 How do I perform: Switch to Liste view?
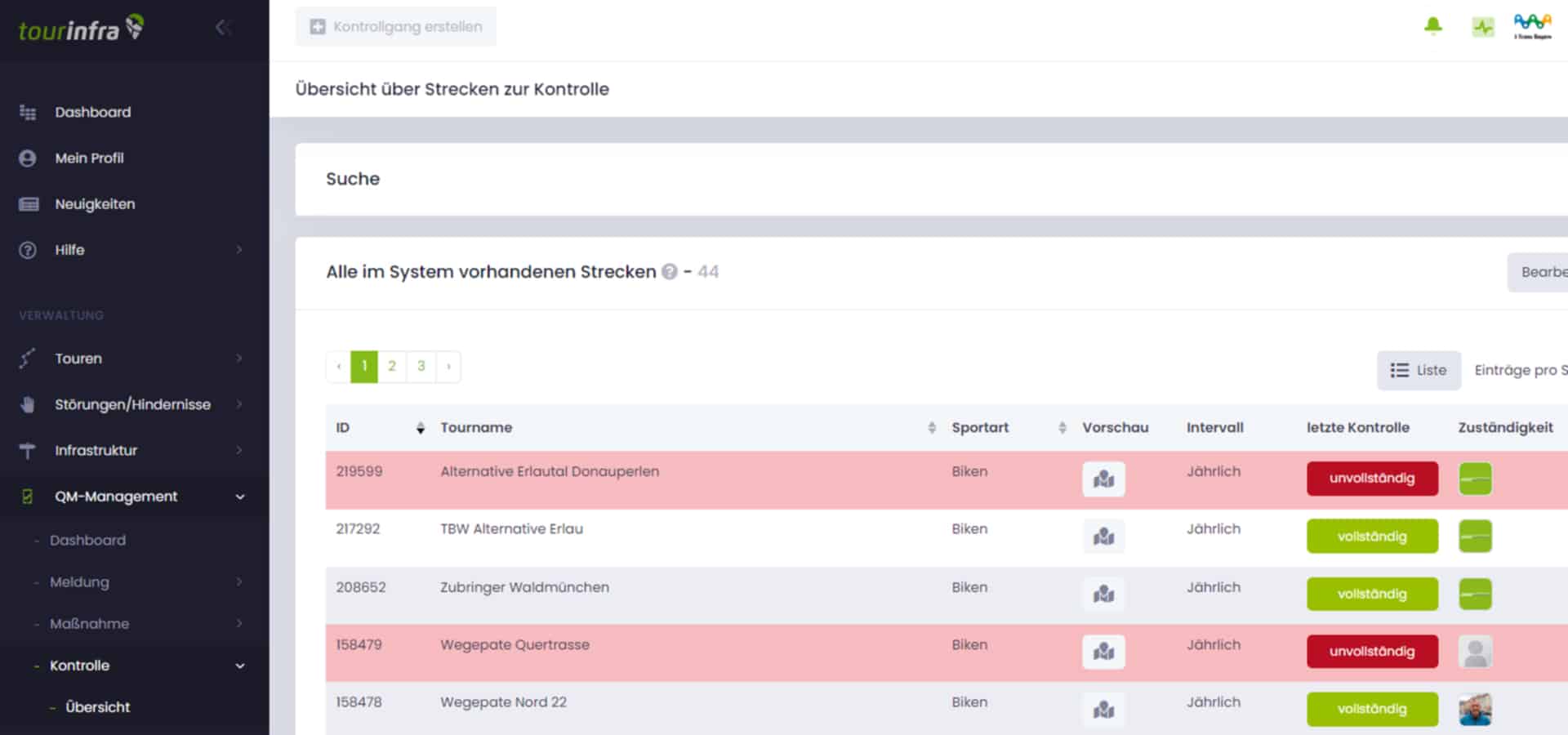(1418, 371)
